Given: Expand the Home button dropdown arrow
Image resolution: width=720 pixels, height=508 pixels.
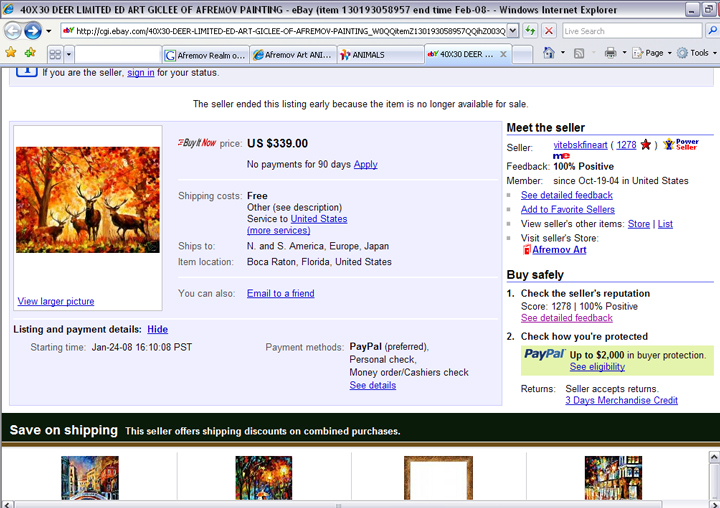Looking at the screenshot, I should coord(562,53).
